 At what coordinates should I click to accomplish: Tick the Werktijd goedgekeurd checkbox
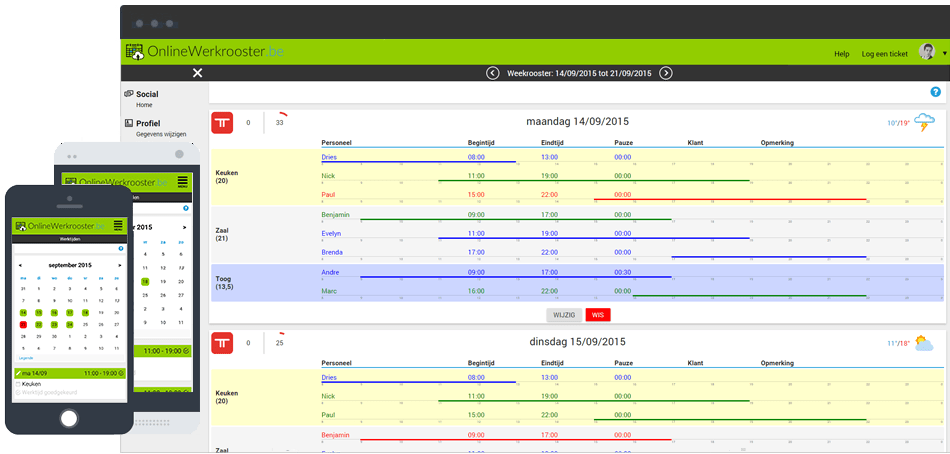[x=17, y=391]
